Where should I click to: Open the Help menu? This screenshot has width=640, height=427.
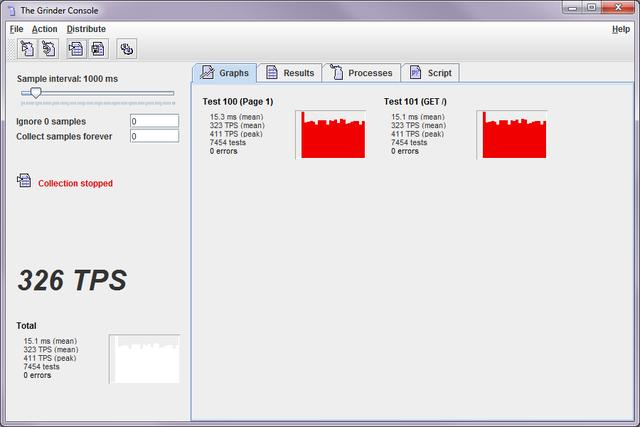[620, 29]
